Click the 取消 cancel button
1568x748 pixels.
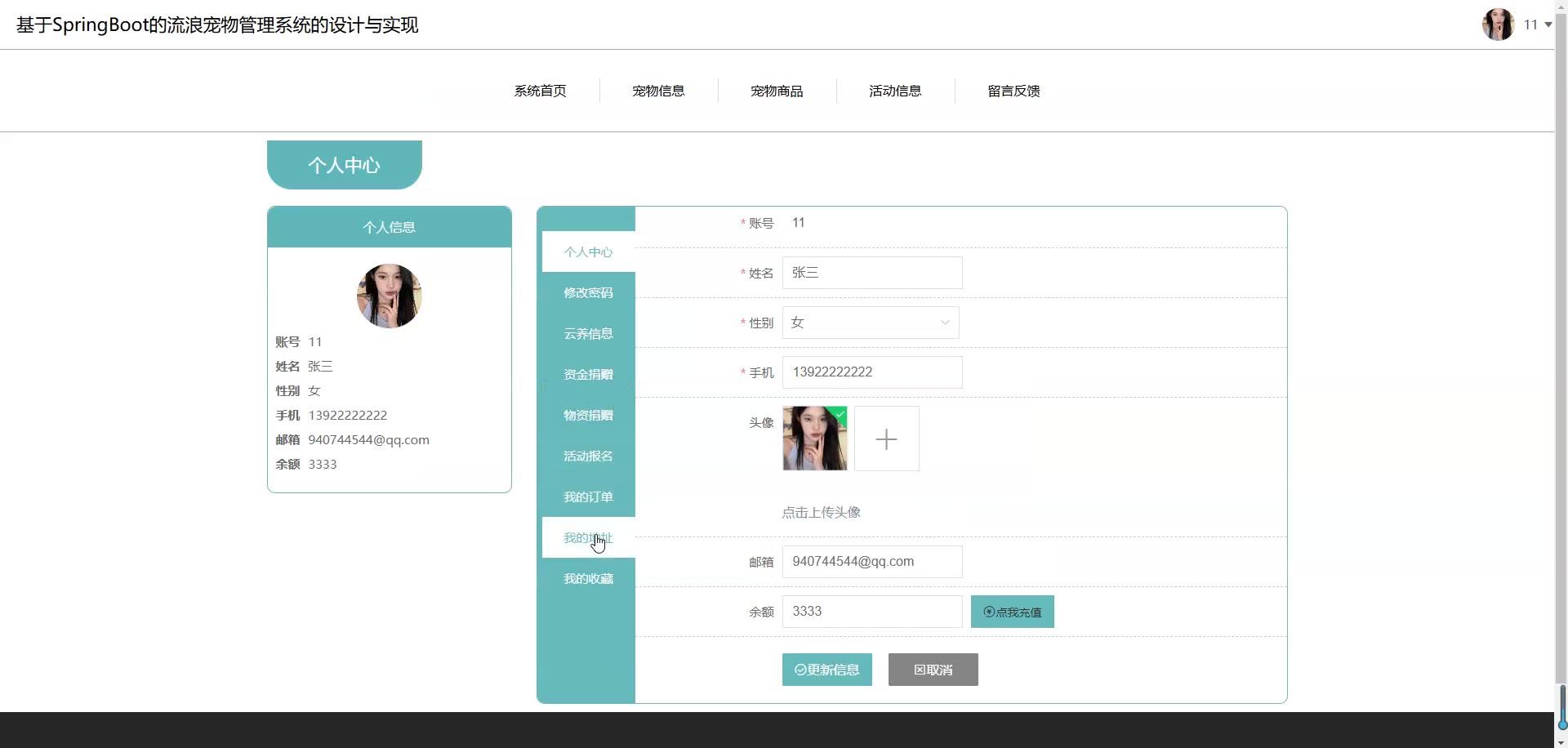(933, 670)
